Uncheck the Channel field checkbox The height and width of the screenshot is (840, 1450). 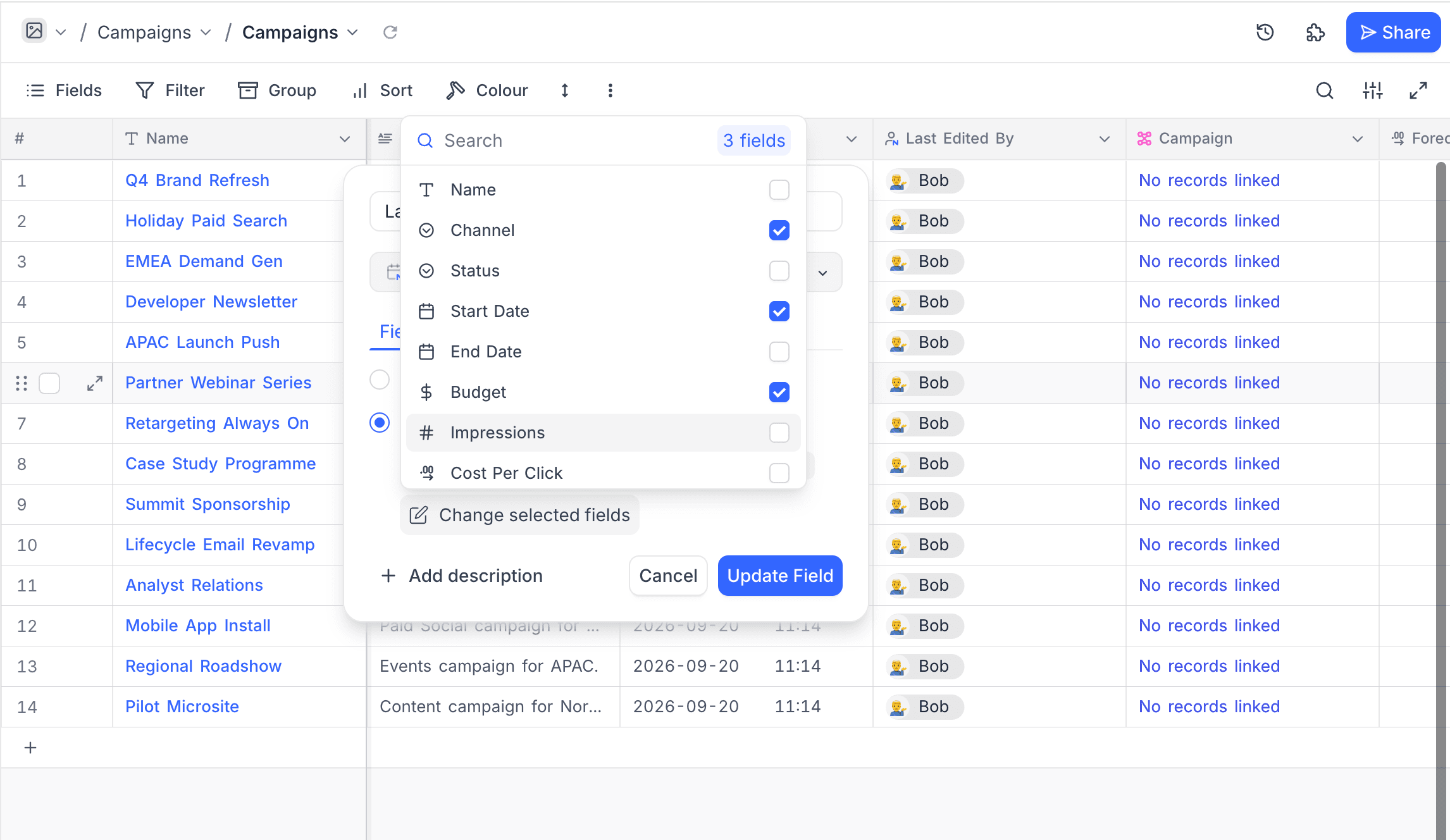pos(779,230)
